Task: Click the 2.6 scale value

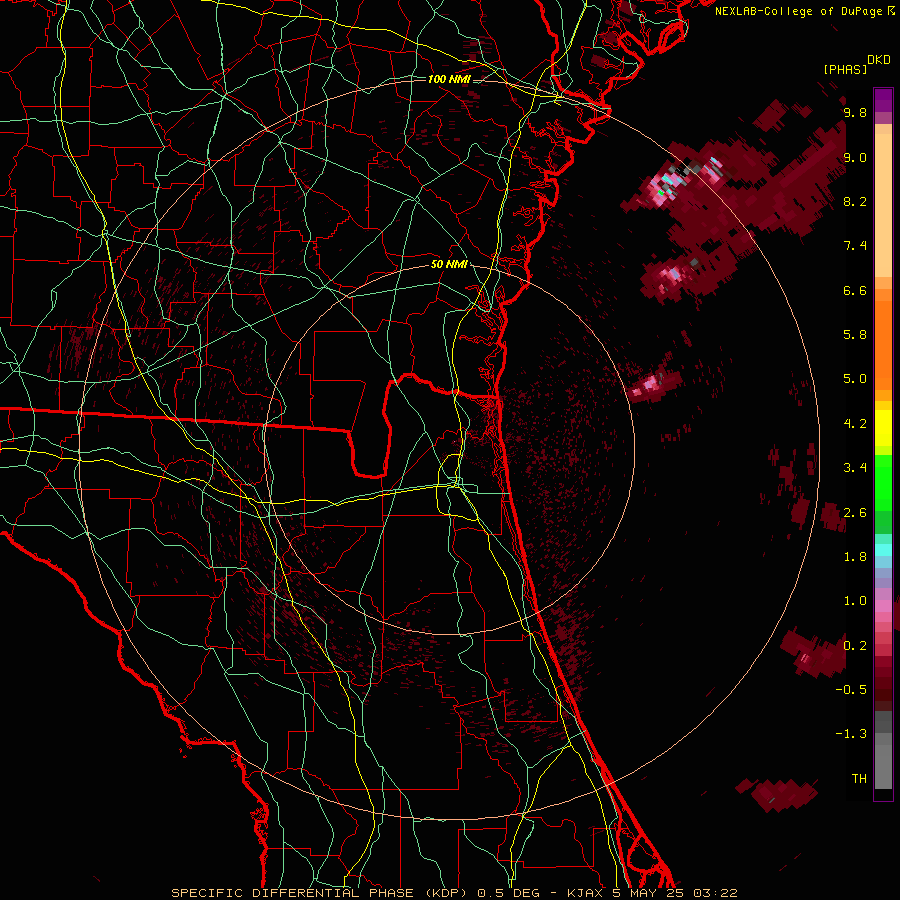Action: coord(855,513)
